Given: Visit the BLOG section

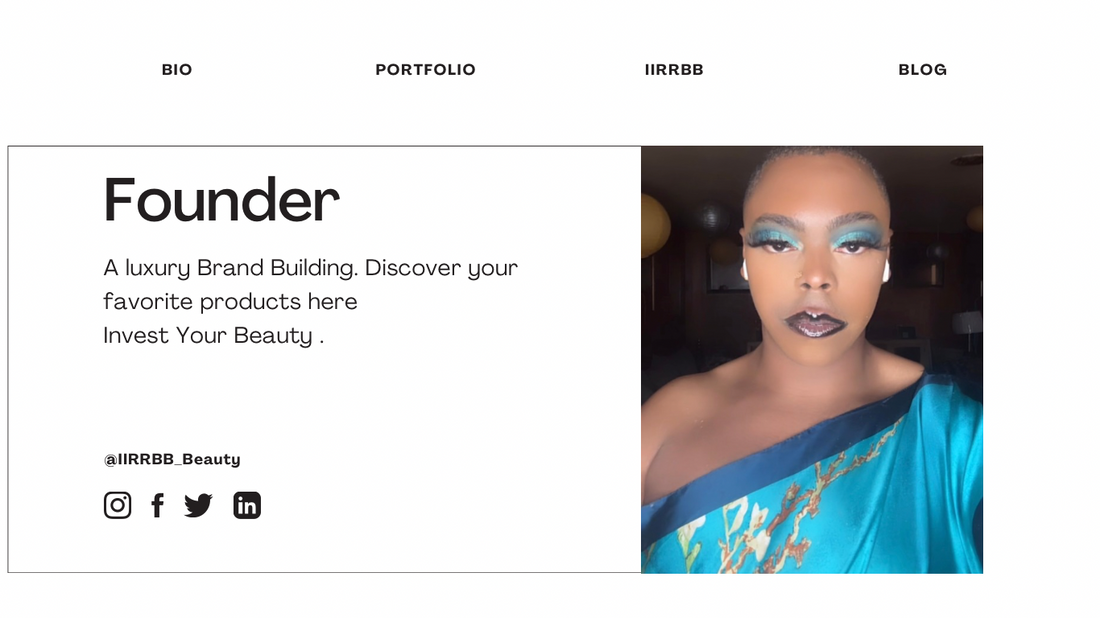Looking at the screenshot, I should coord(923,69).
